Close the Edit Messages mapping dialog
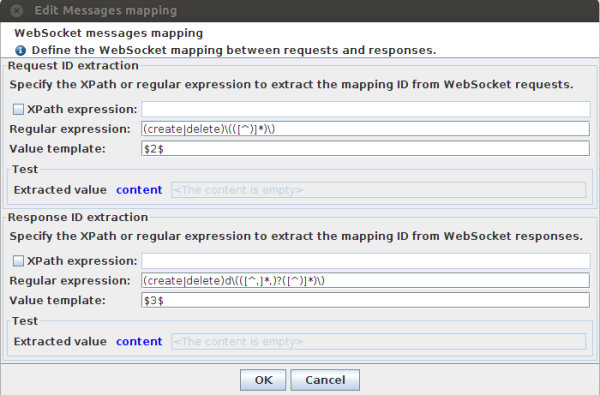The width and height of the screenshot is (600, 395). 16,11
